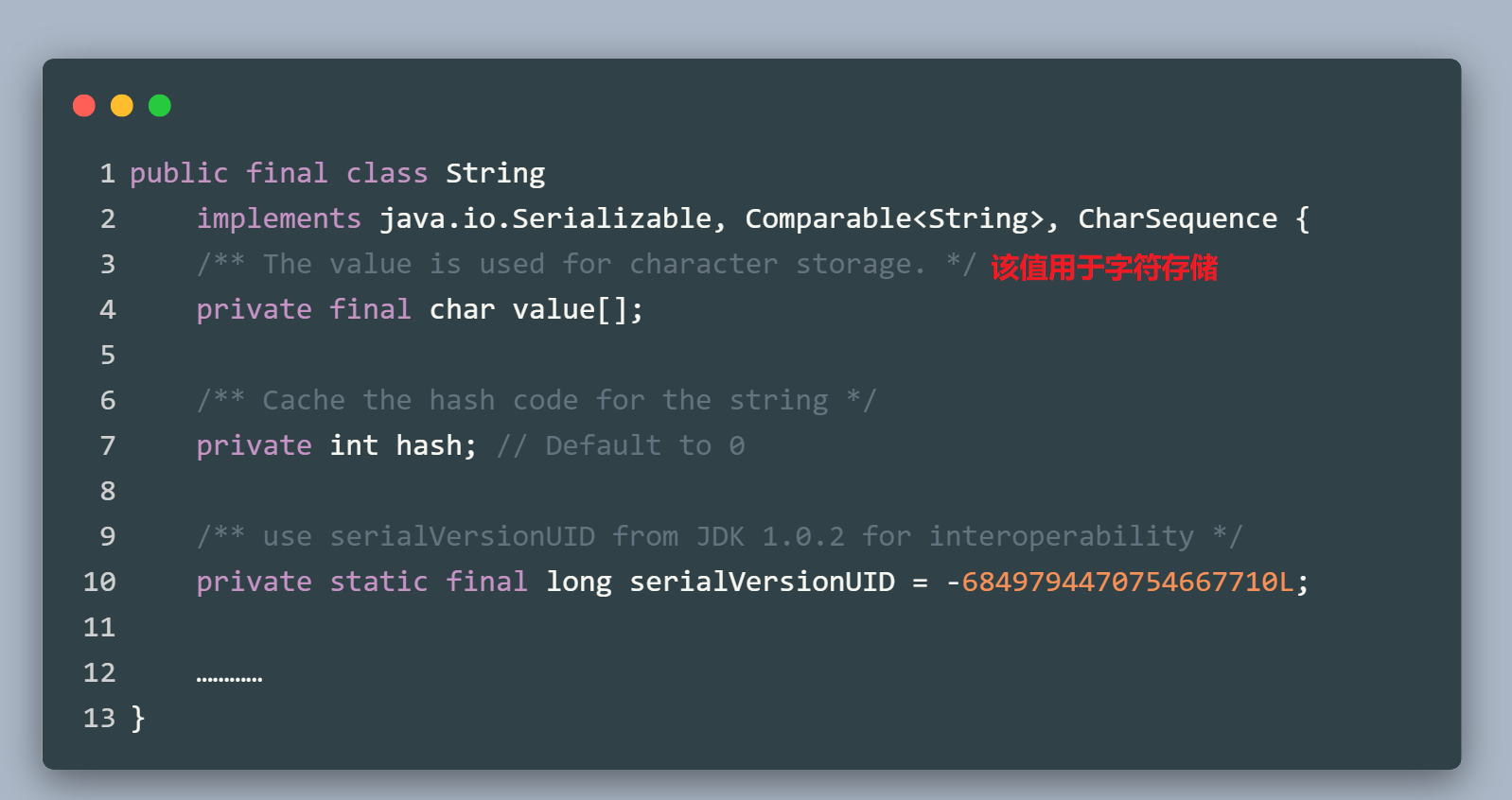The height and width of the screenshot is (800, 1512).
Task: Click the yellow minimize dot
Action: click(x=122, y=106)
